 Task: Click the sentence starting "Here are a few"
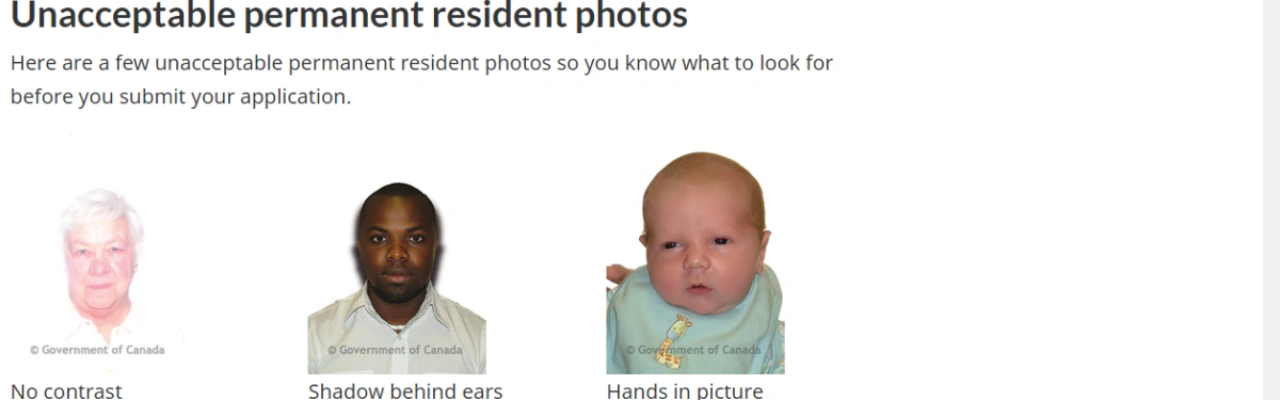[421, 80]
